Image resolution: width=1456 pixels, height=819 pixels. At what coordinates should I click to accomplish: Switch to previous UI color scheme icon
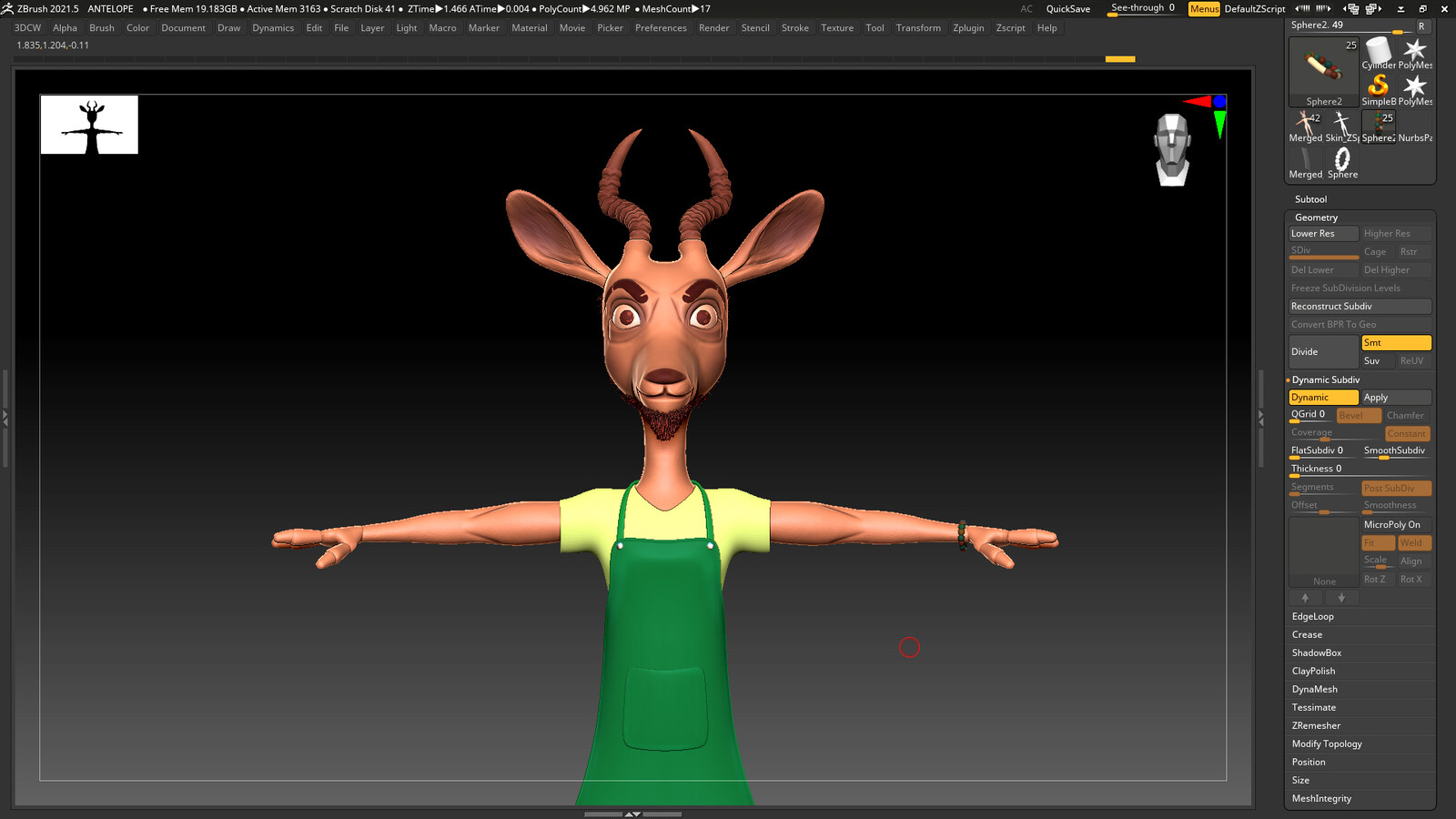(1350, 8)
